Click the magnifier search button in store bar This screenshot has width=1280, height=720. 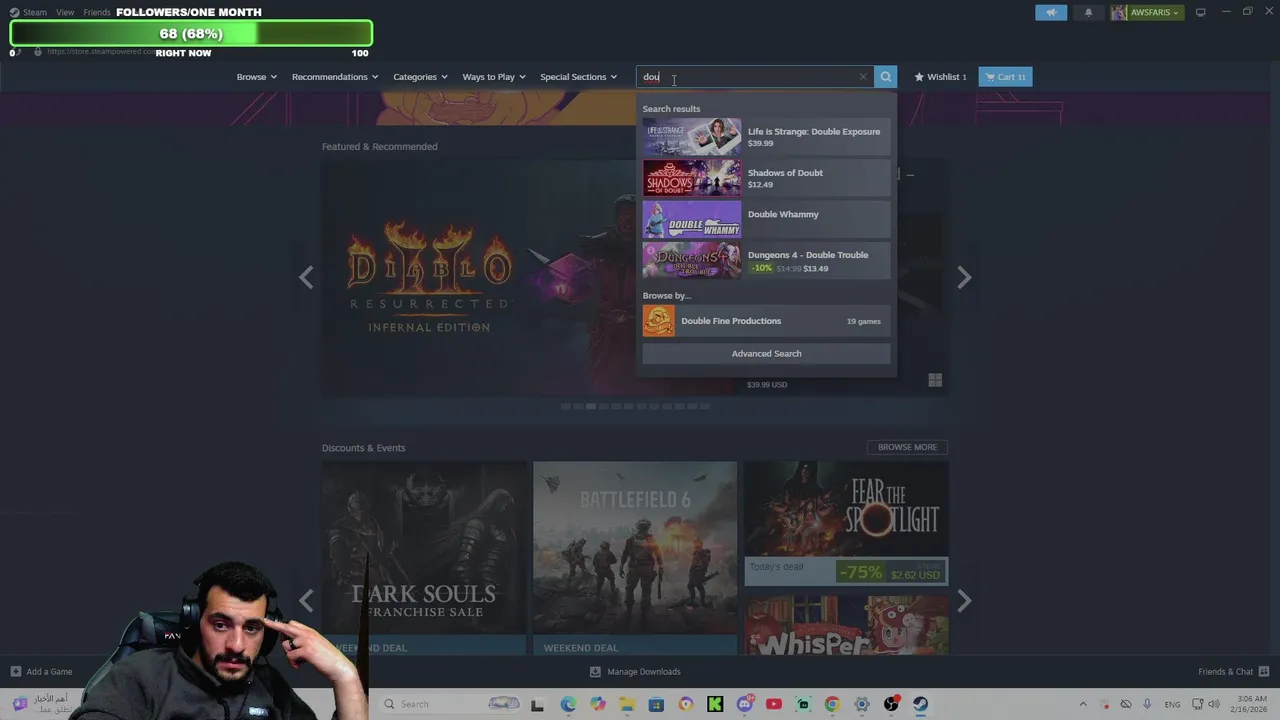885,77
